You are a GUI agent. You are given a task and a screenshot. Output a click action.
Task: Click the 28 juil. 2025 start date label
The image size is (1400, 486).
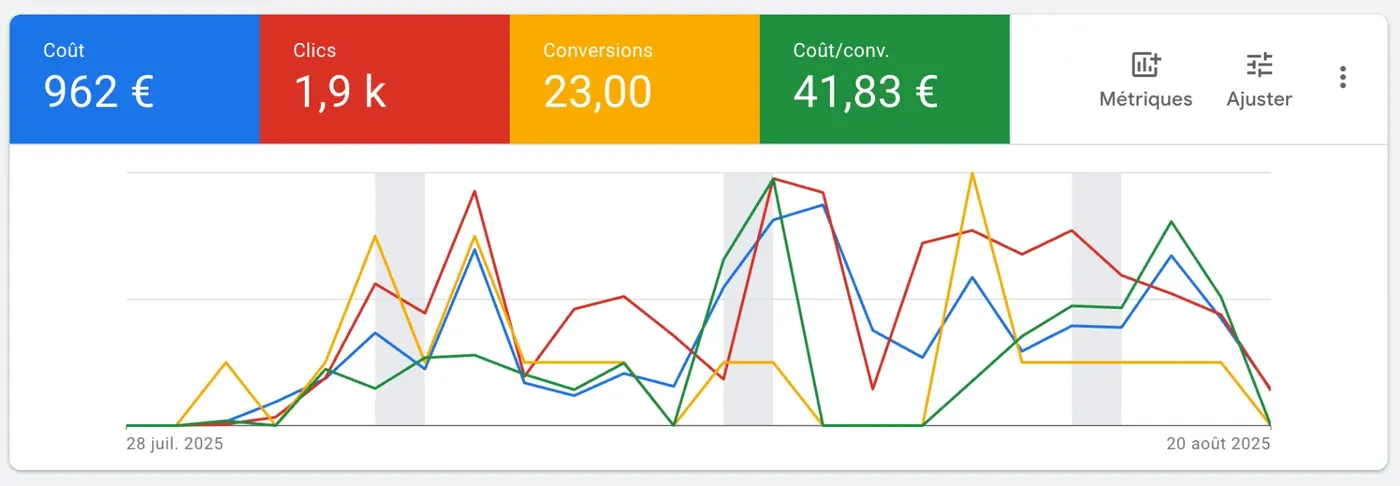(x=175, y=443)
